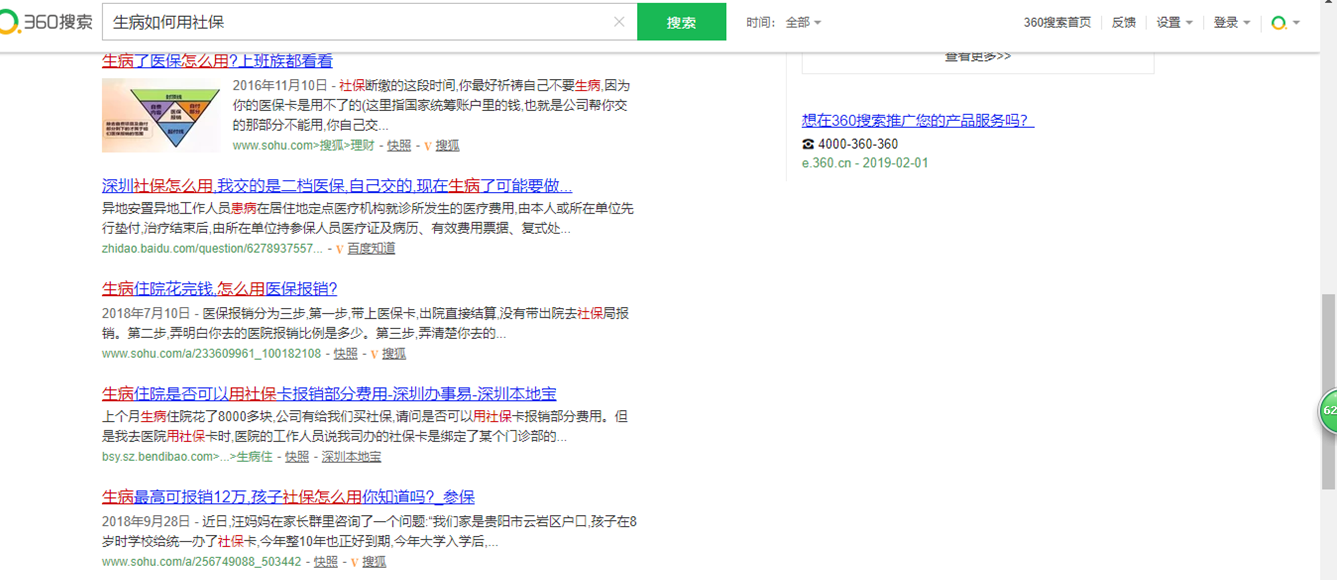This screenshot has width=1337, height=580.
Task: Click V icon beside 百度知道
Action: (339, 249)
